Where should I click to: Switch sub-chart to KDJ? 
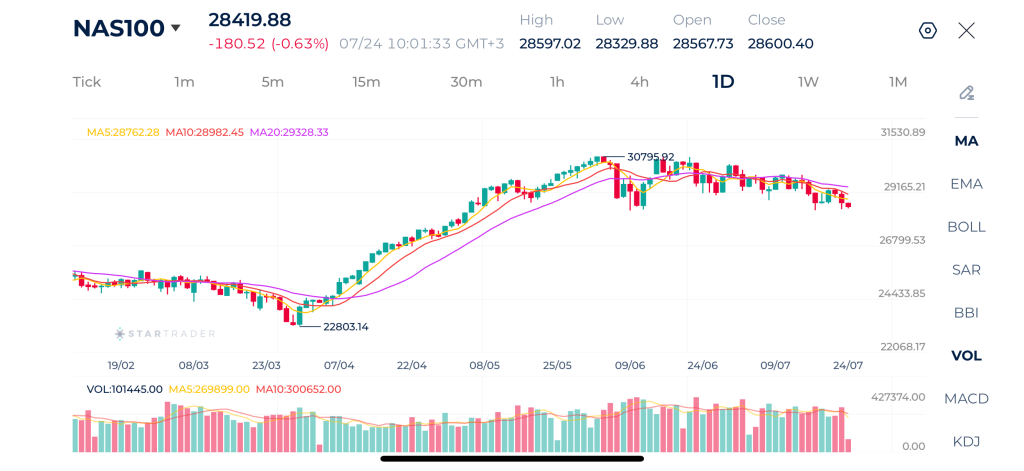(x=967, y=442)
